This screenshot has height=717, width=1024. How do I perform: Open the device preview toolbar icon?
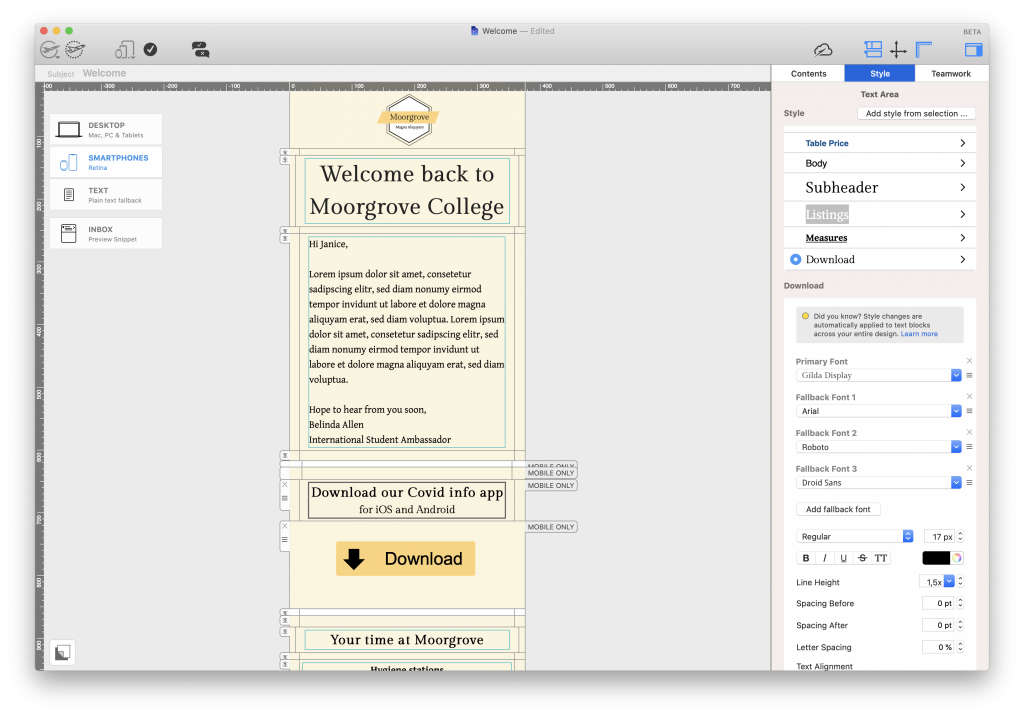(x=124, y=50)
